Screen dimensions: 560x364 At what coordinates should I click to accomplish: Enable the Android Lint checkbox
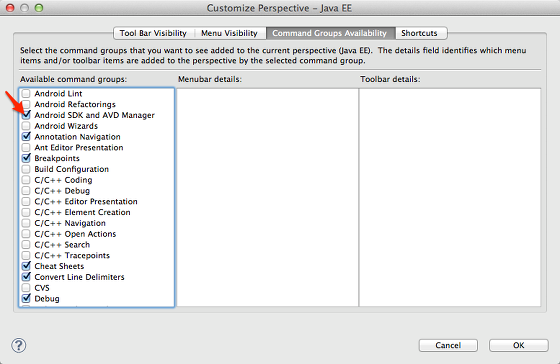(x=26, y=94)
